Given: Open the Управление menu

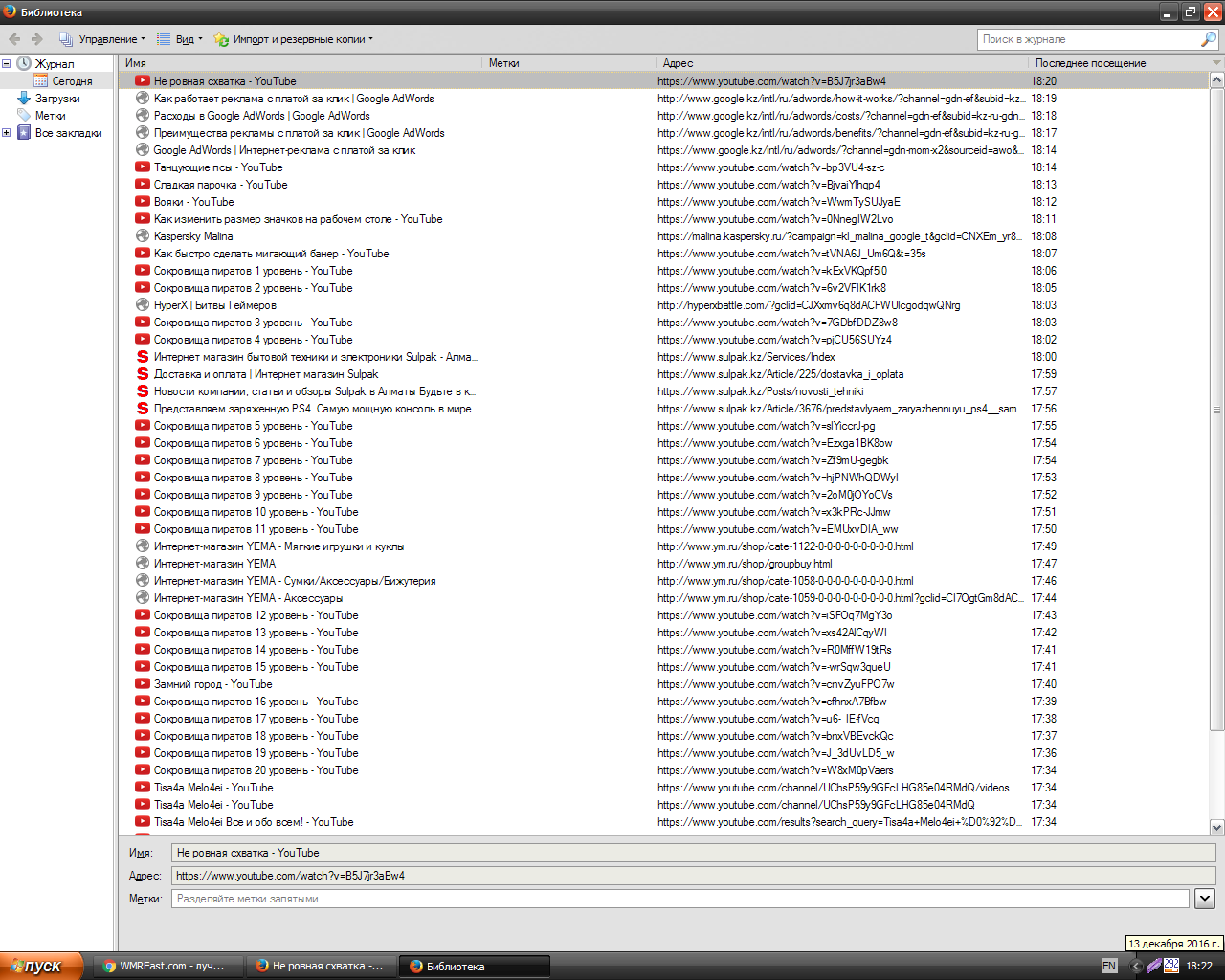Looking at the screenshot, I should pyautogui.click(x=102, y=39).
